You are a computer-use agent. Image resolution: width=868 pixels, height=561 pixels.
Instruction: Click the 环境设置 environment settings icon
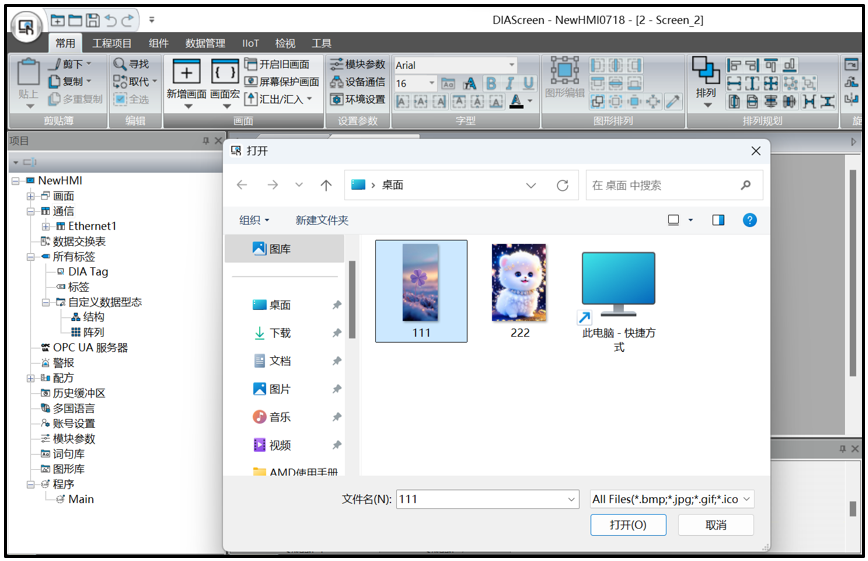pyautogui.click(x=357, y=99)
